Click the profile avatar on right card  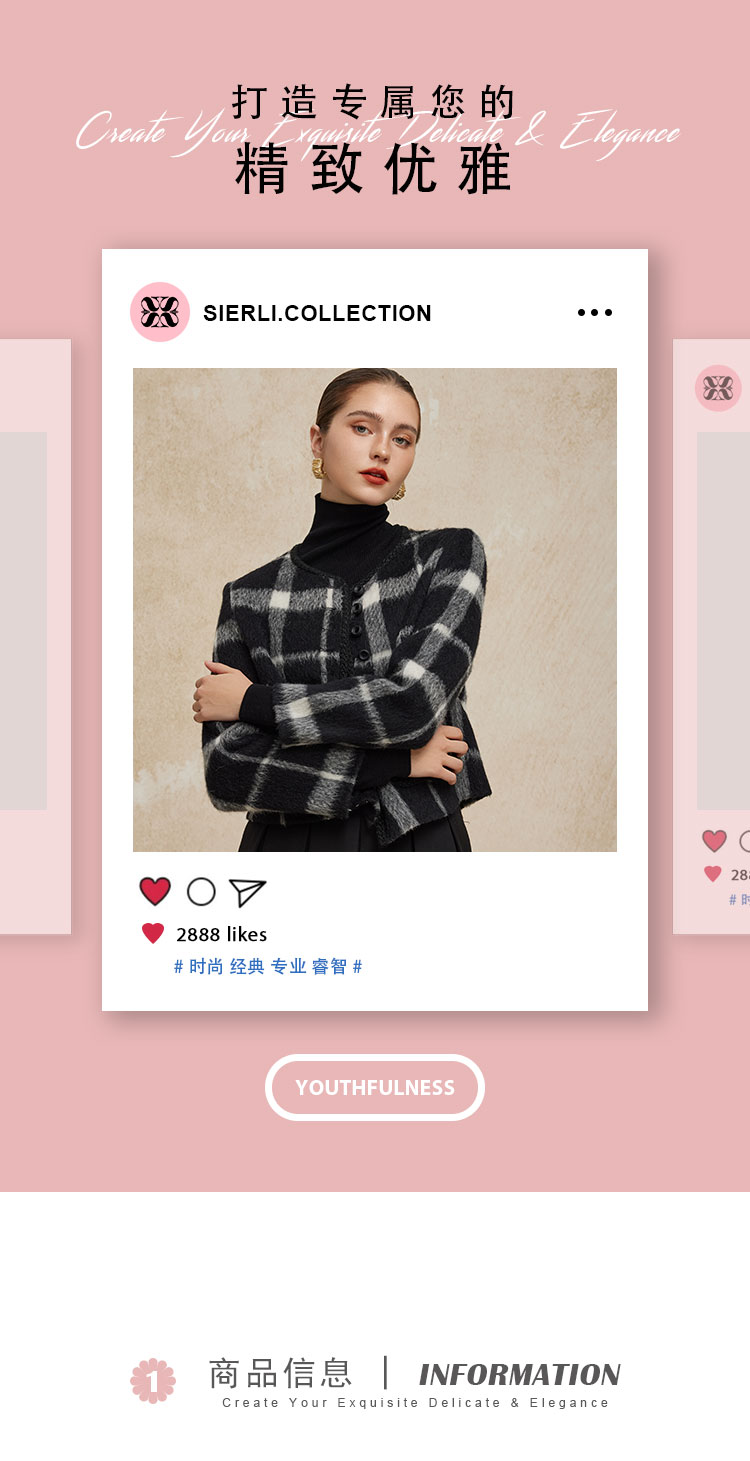pyautogui.click(x=718, y=388)
